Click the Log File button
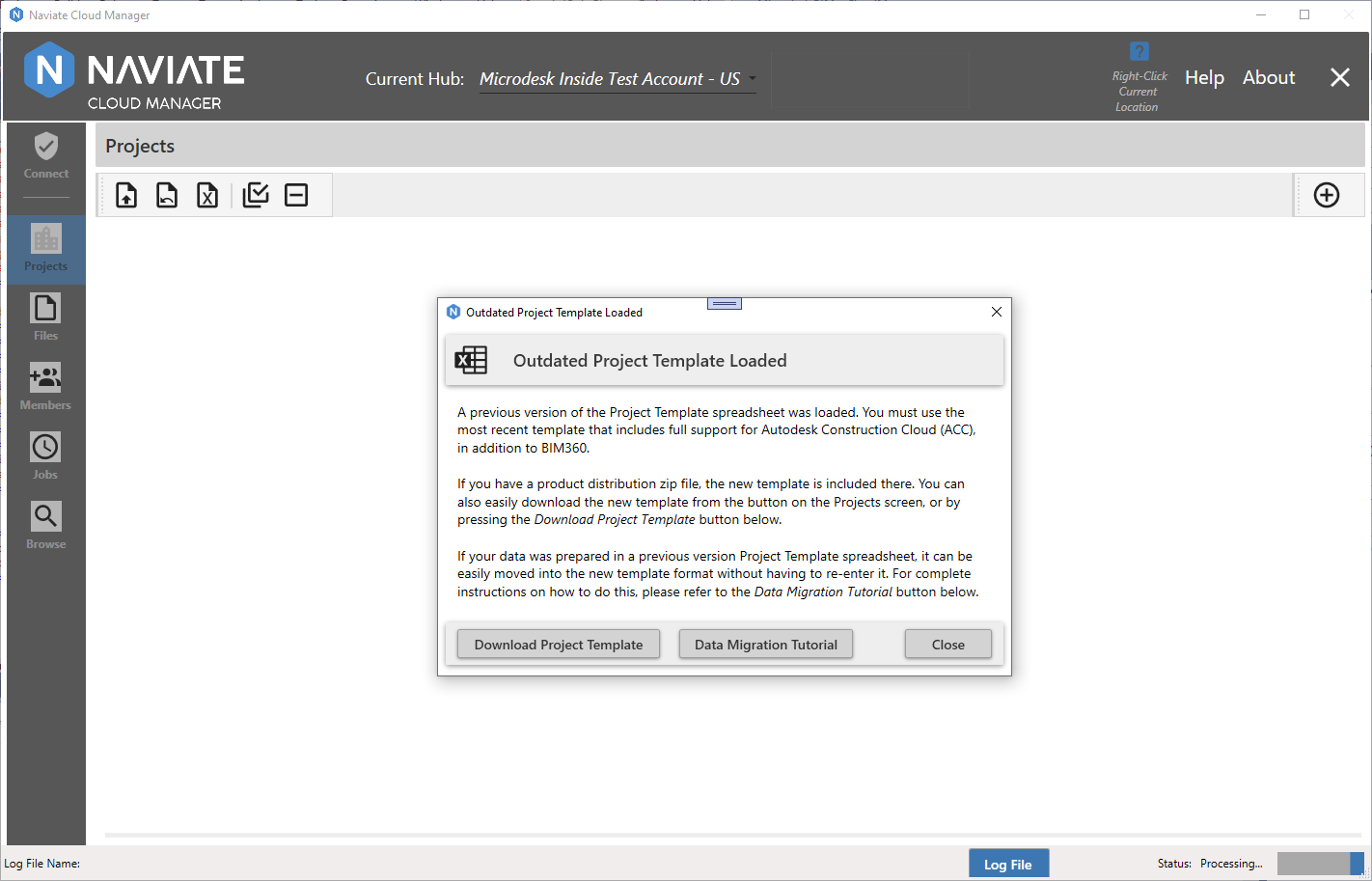Viewport: 1372px width, 881px height. pyautogui.click(x=1008, y=864)
